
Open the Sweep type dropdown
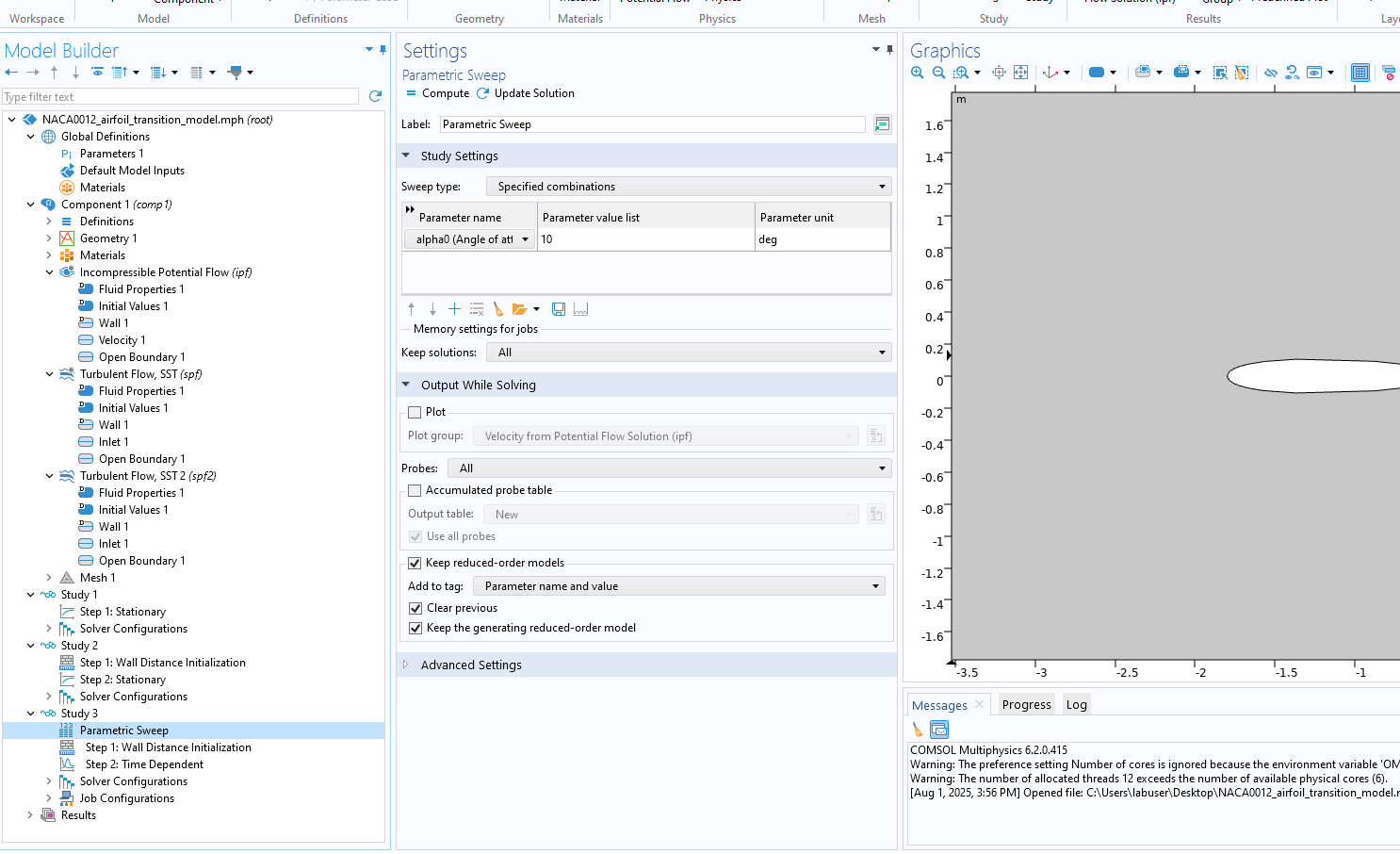click(689, 187)
